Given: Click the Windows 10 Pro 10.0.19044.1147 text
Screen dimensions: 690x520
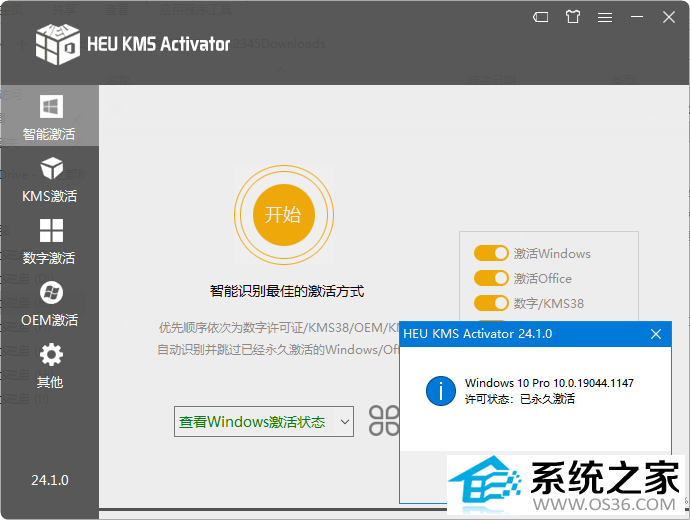Looking at the screenshot, I should point(549,383).
